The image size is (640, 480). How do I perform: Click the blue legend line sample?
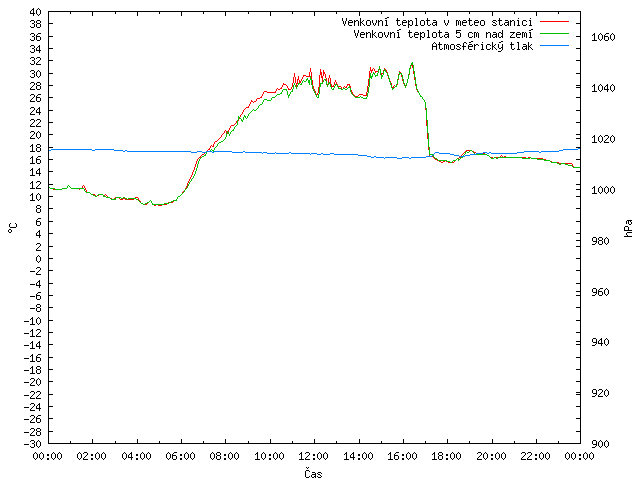[554, 46]
